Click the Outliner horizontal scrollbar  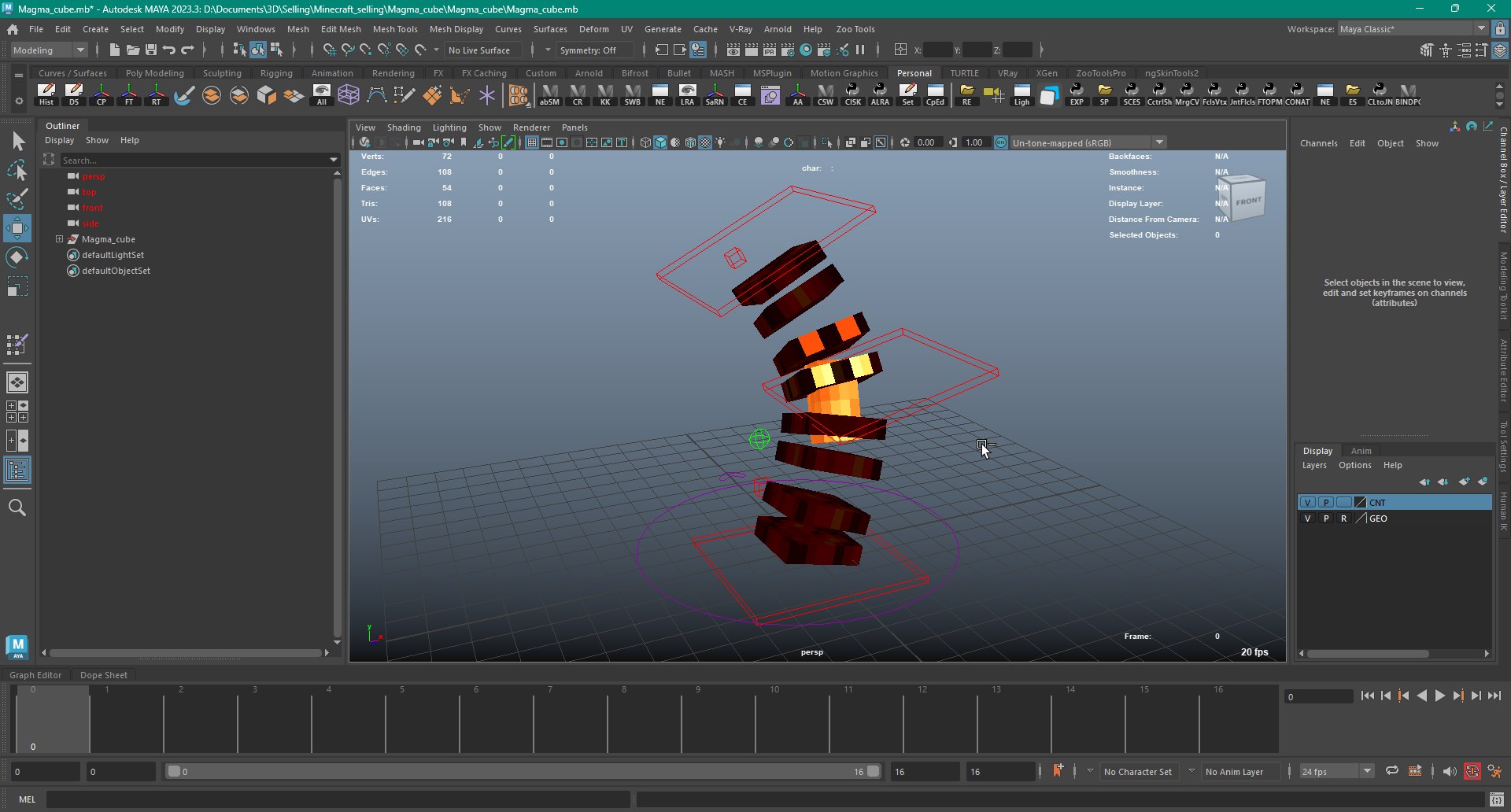pos(185,653)
